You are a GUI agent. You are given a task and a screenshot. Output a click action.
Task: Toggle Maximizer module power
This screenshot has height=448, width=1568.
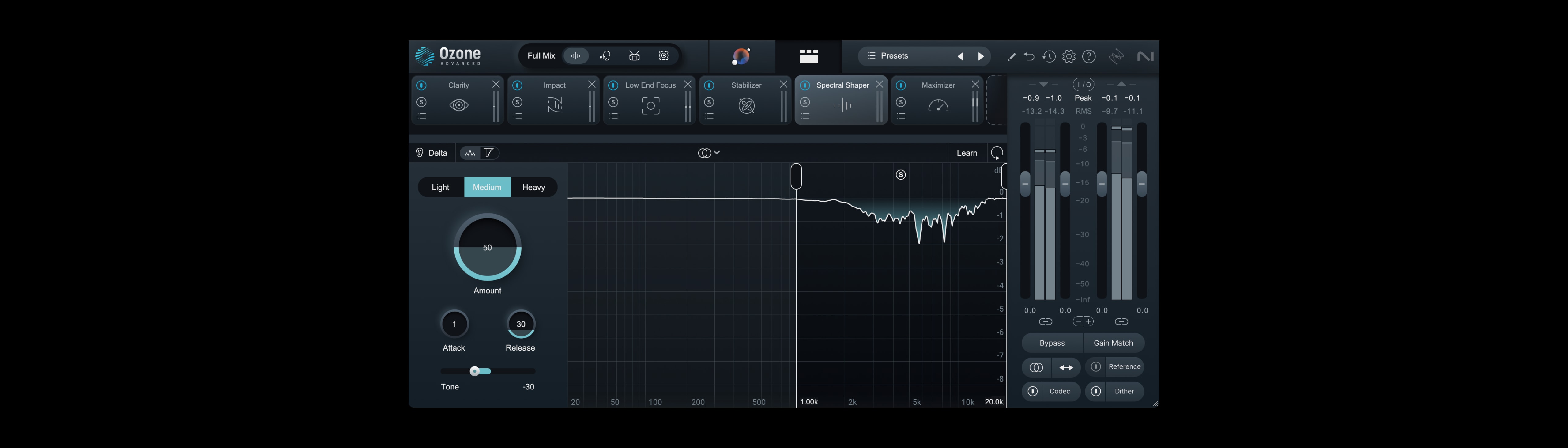tap(901, 85)
